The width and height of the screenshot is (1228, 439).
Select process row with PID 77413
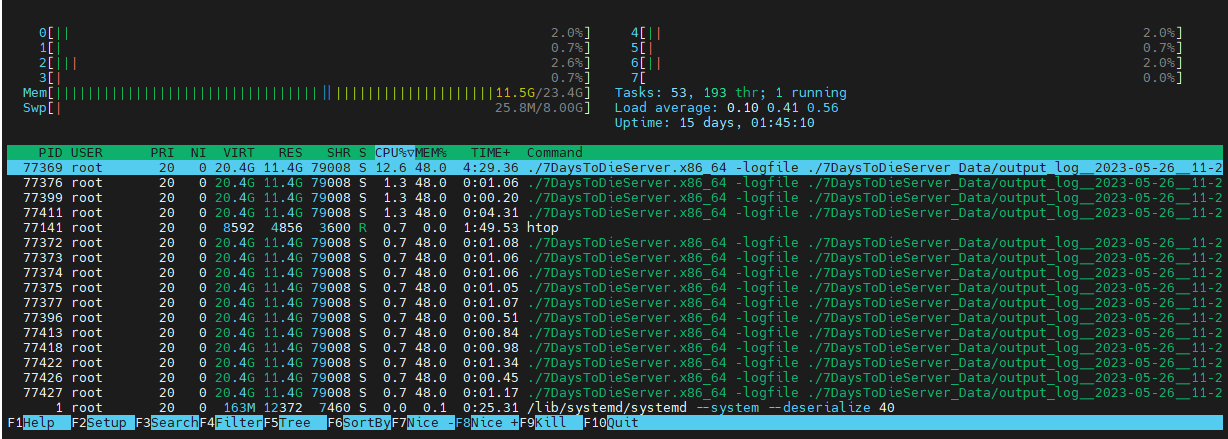pyautogui.click(x=614, y=332)
